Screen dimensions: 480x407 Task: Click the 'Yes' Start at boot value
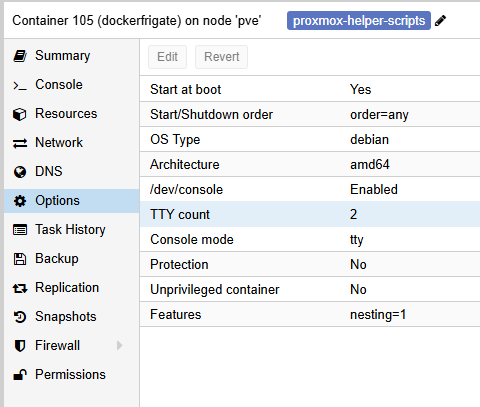[x=360, y=89]
